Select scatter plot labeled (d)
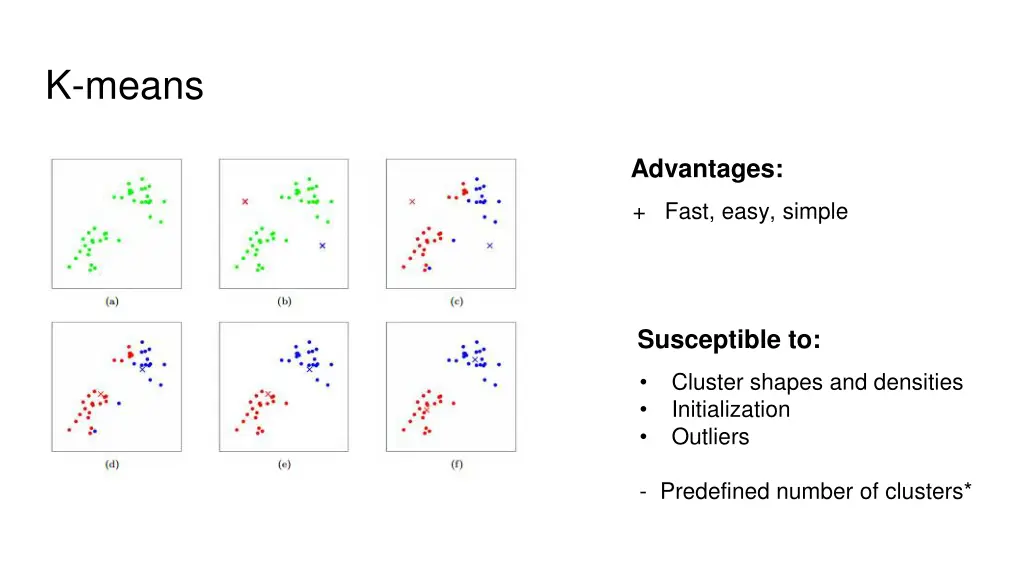The image size is (1024, 576). (117, 387)
